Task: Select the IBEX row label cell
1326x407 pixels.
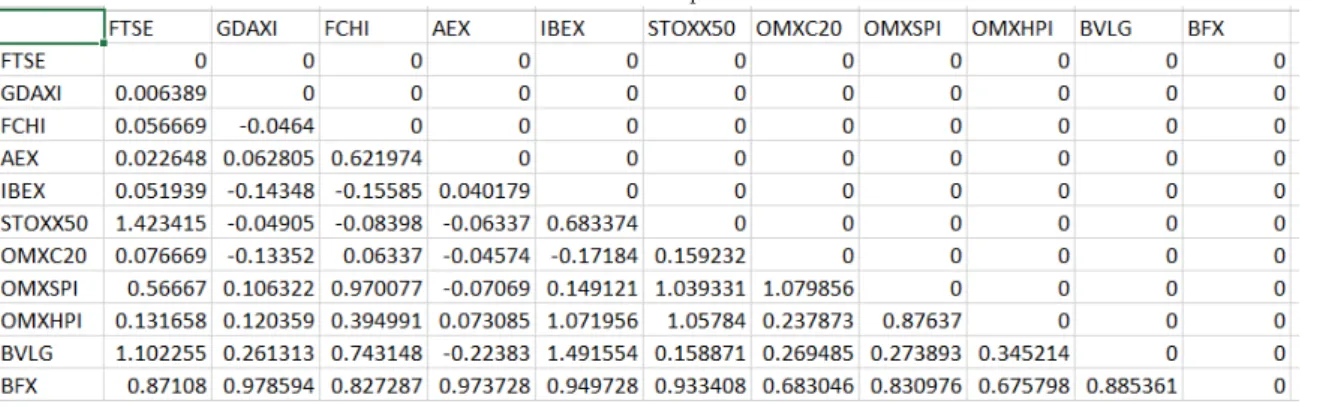Action: click(52, 191)
